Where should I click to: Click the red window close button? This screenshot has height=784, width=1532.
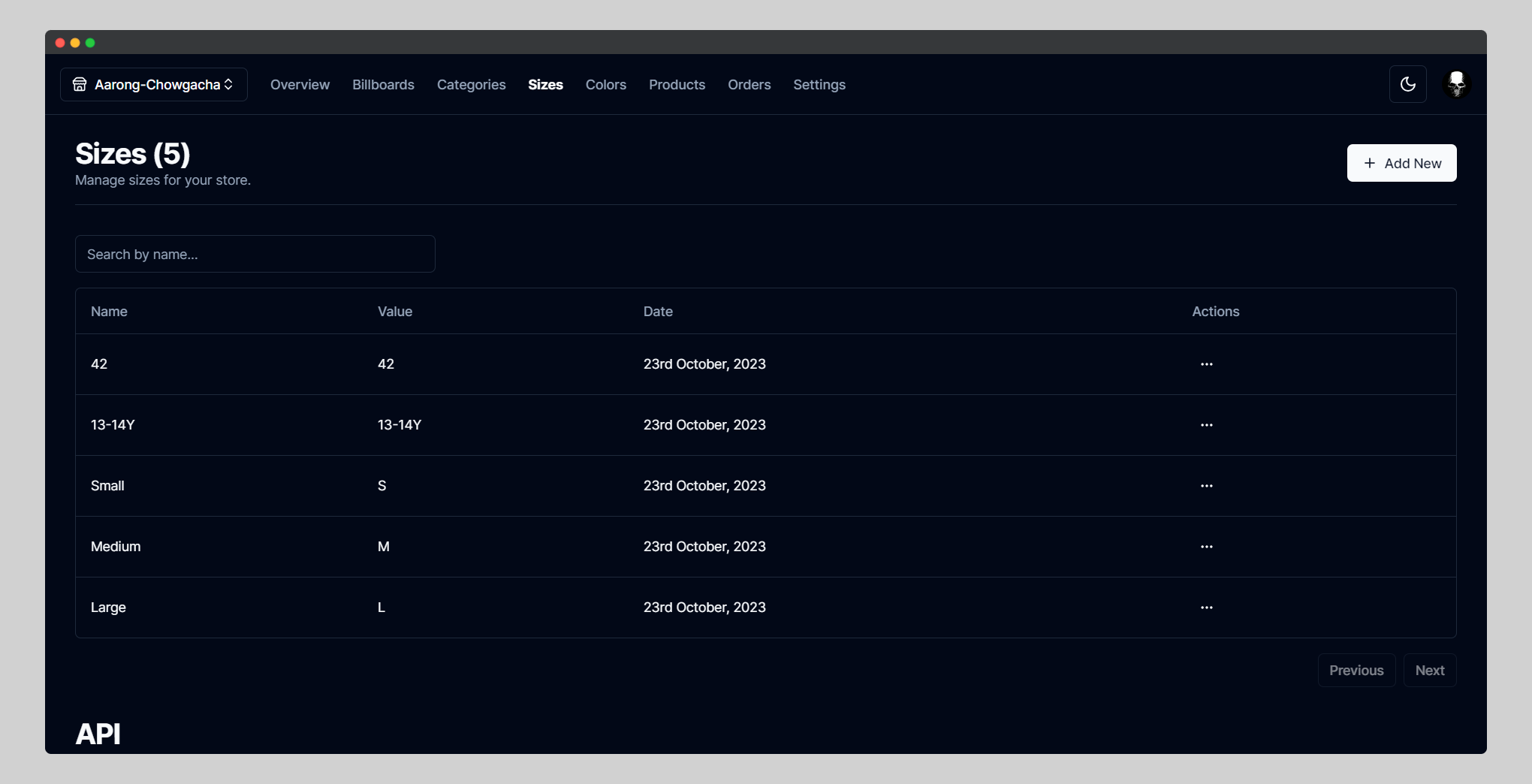pos(60,43)
